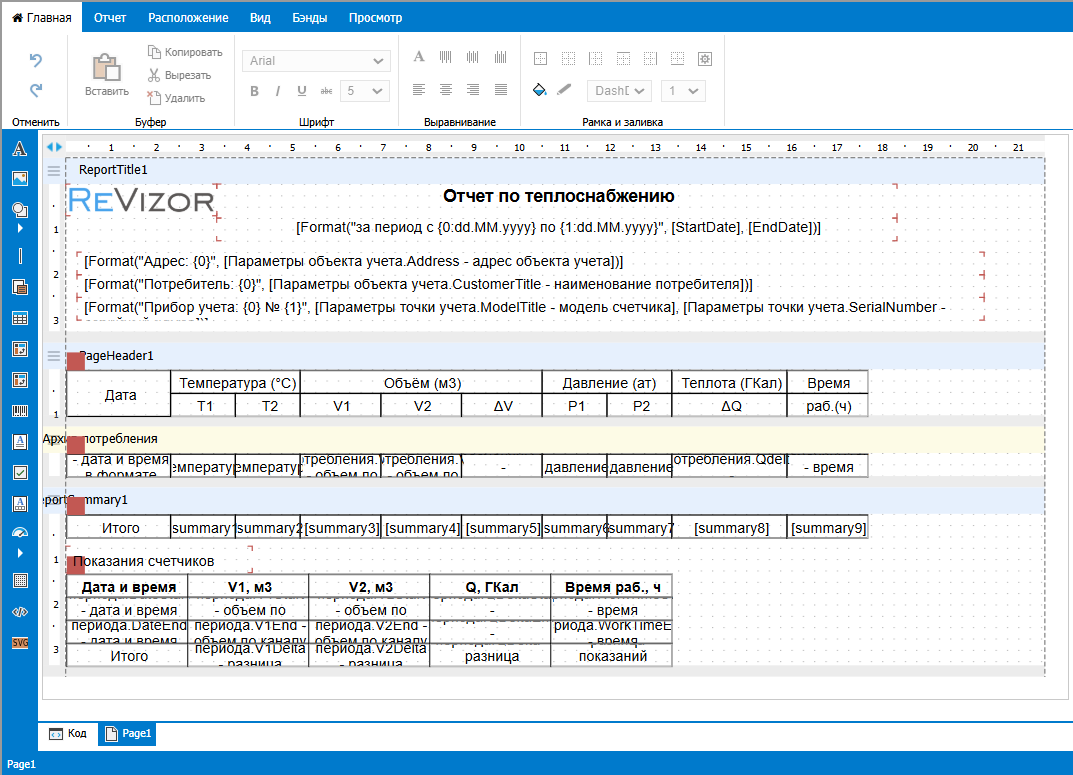
Task: Open the line width dropdown showing 1
Action: [684, 91]
